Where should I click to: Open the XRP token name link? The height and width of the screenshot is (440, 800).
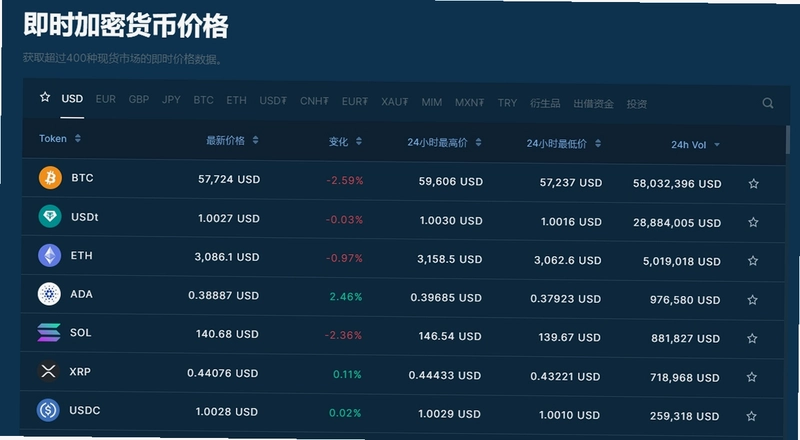coord(80,372)
